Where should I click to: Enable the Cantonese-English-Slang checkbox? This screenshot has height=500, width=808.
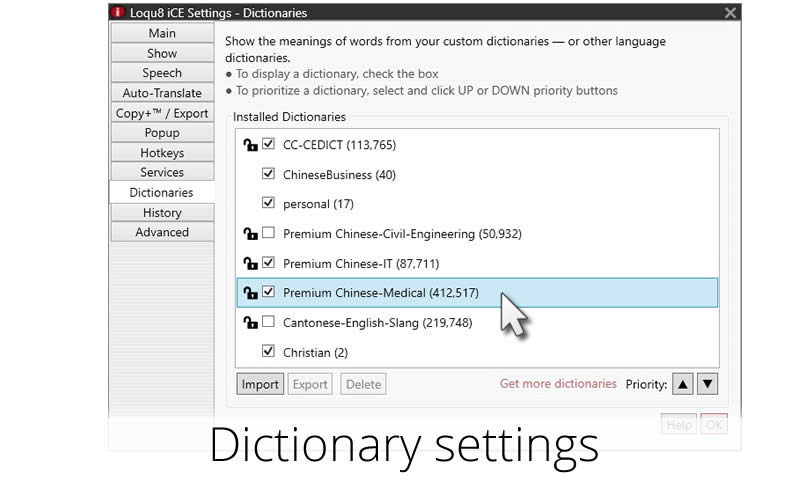268,322
